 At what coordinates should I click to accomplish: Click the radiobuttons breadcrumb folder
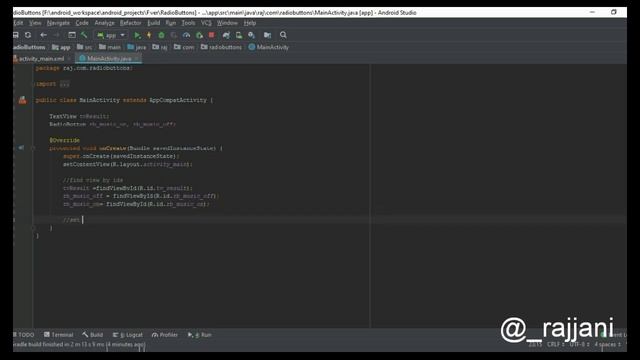[x=221, y=47]
